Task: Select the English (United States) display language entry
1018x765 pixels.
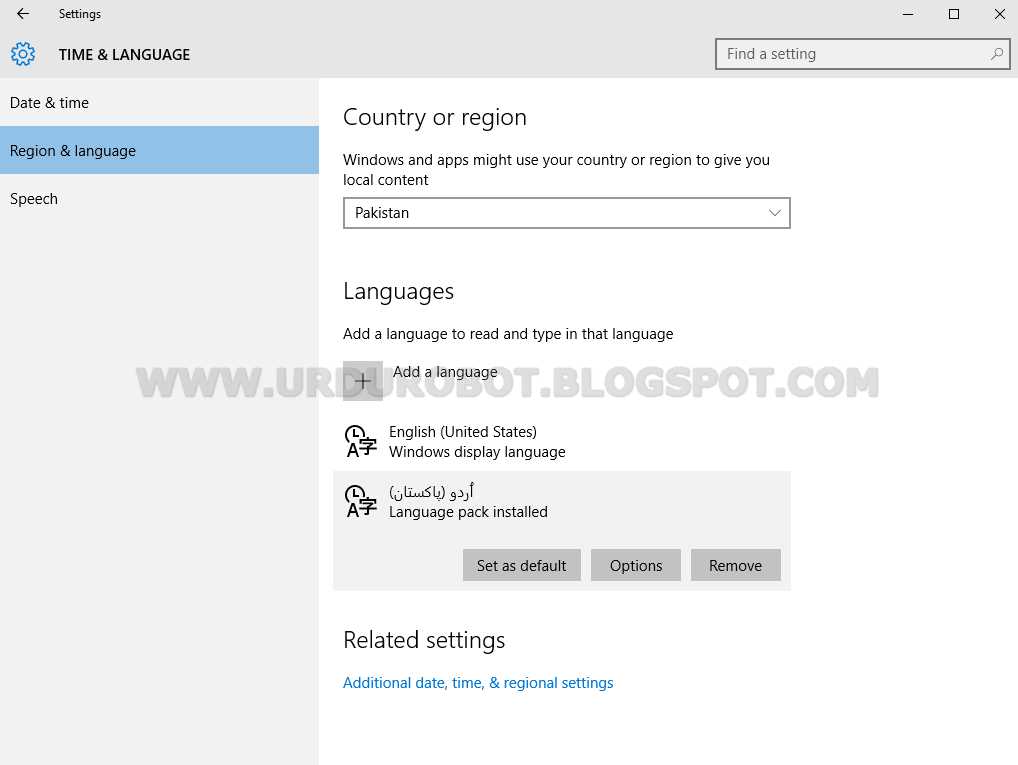Action: [x=477, y=441]
